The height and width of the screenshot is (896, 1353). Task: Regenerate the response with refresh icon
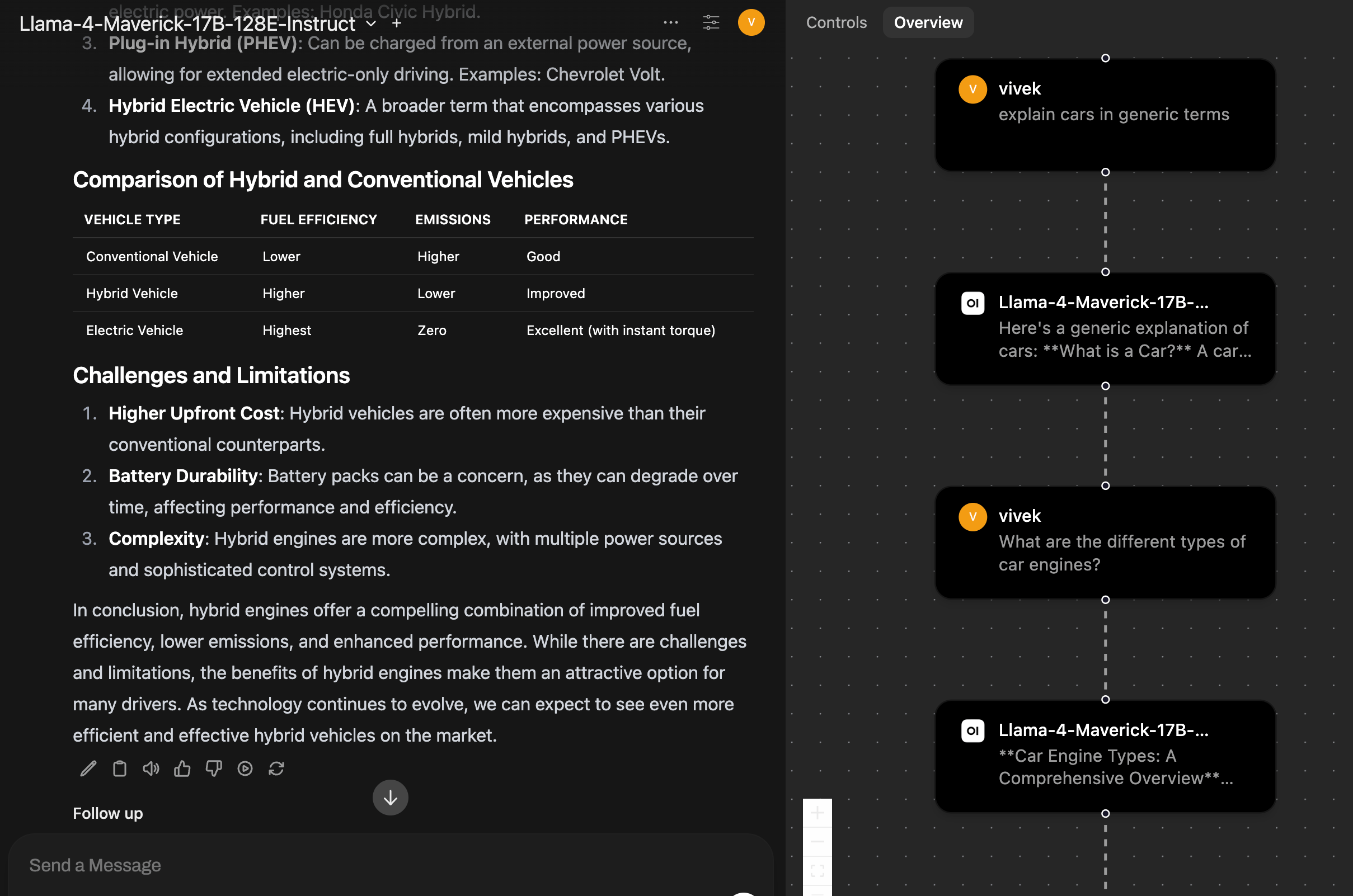point(276,768)
